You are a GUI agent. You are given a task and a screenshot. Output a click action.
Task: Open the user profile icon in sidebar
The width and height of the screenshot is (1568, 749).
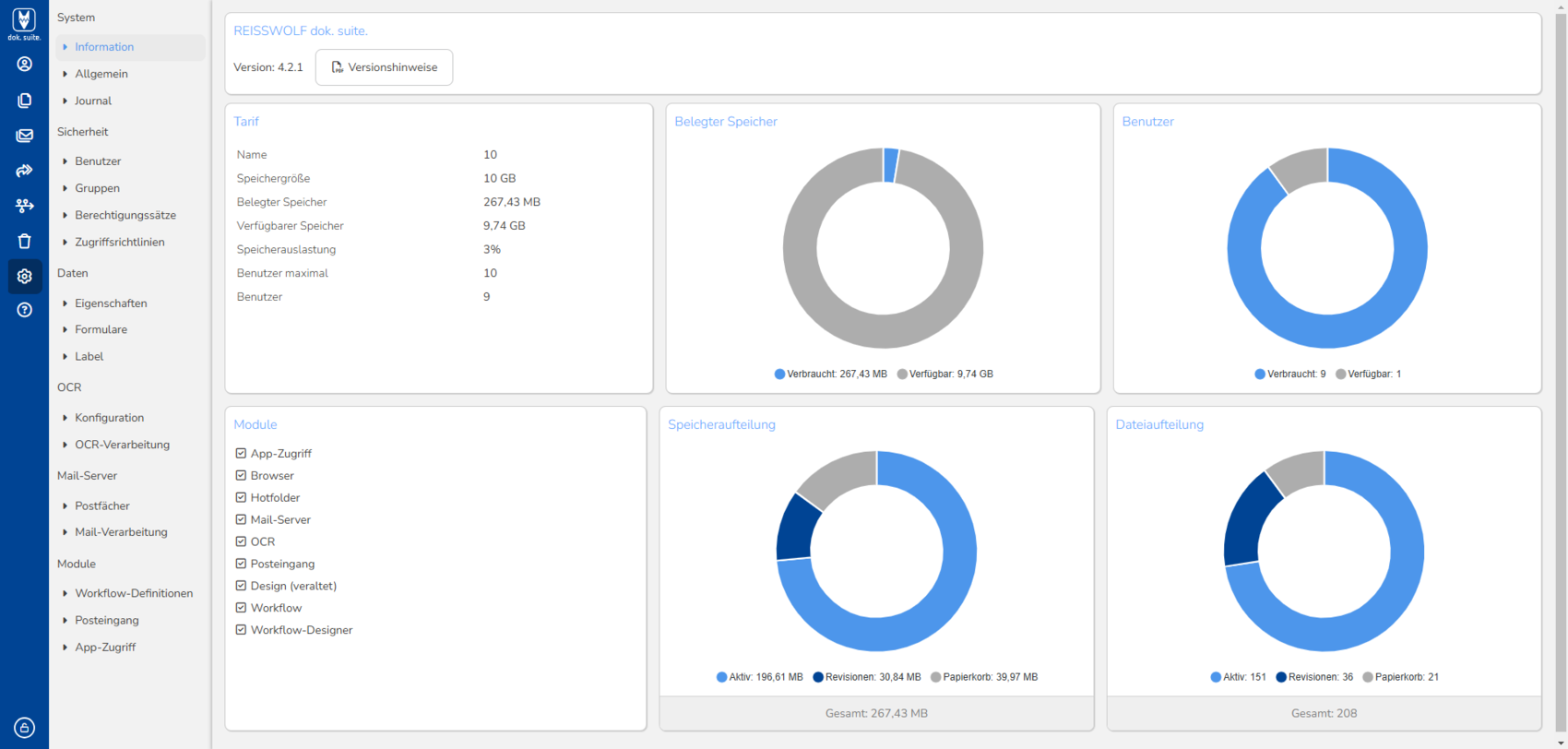pos(24,64)
